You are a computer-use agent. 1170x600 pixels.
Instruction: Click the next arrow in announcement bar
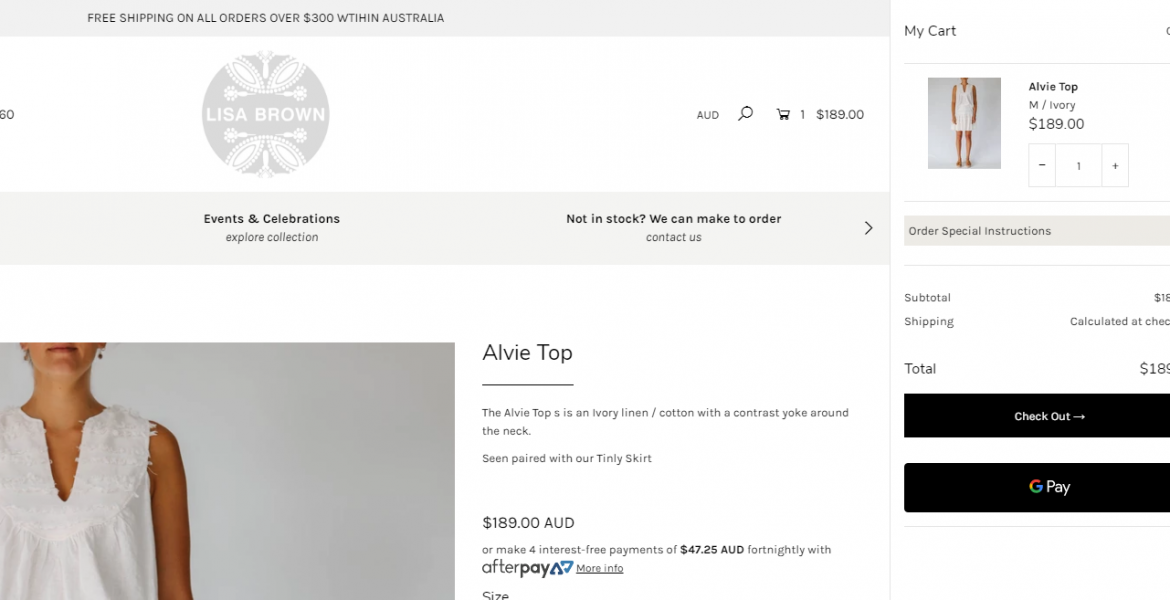(x=868, y=228)
